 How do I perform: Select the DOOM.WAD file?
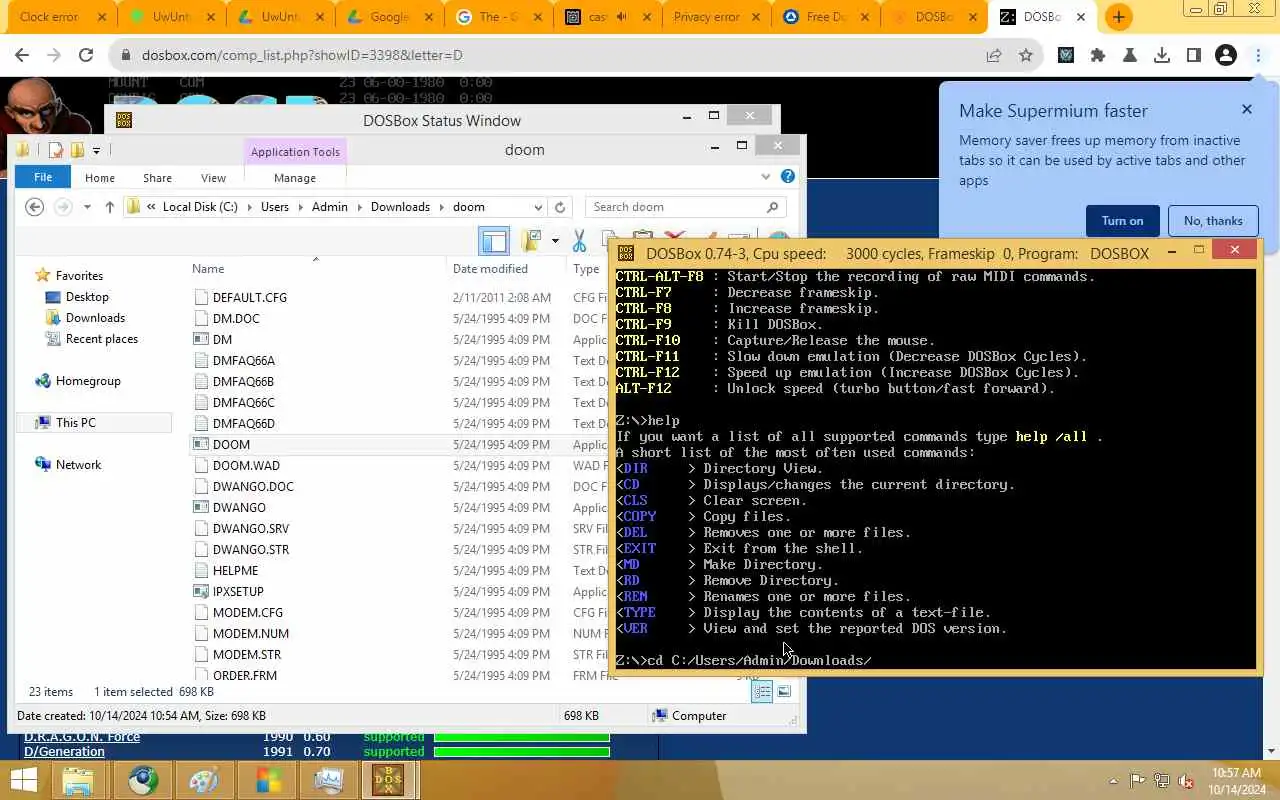click(246, 465)
